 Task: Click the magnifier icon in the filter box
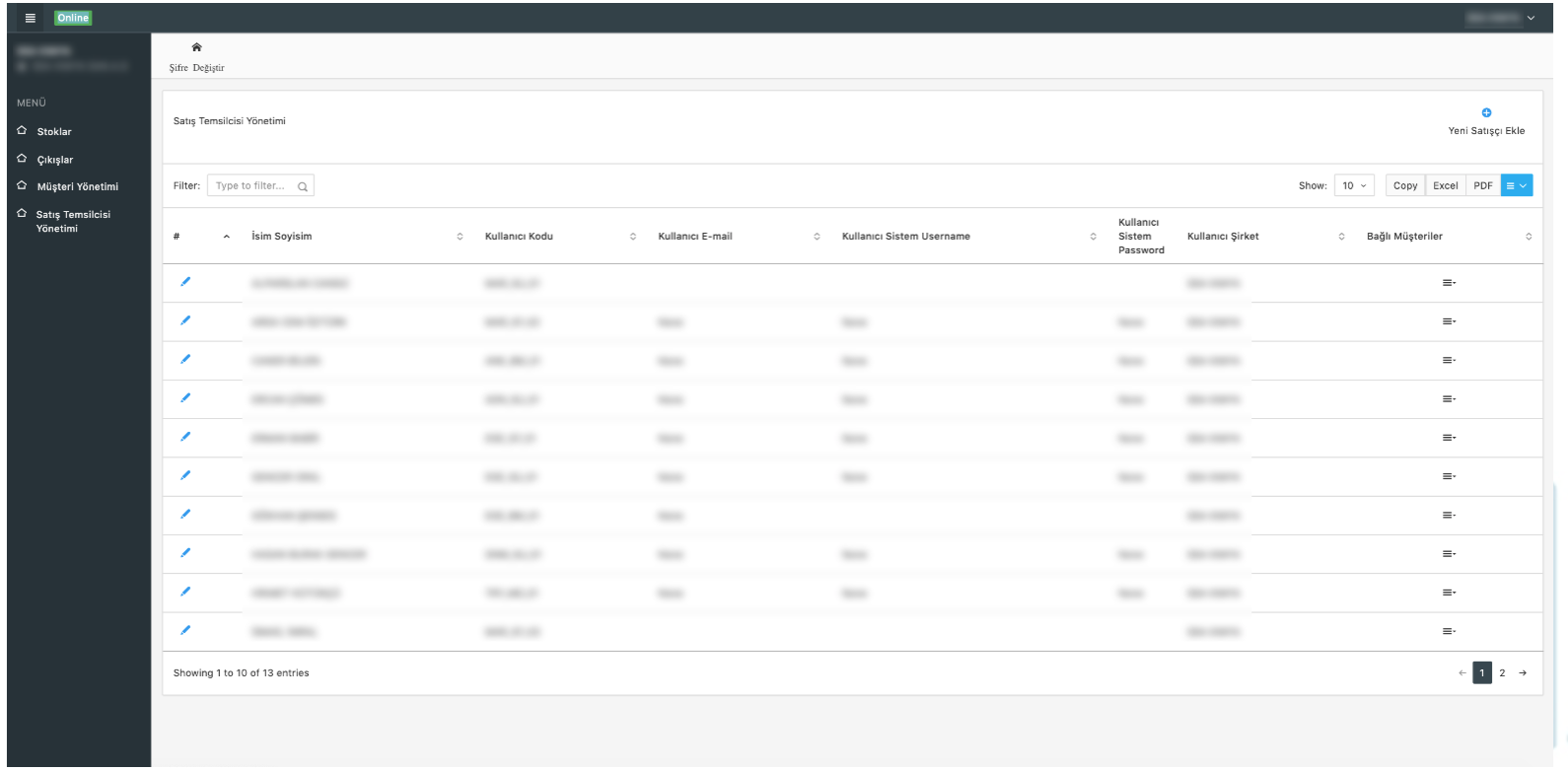(x=303, y=186)
